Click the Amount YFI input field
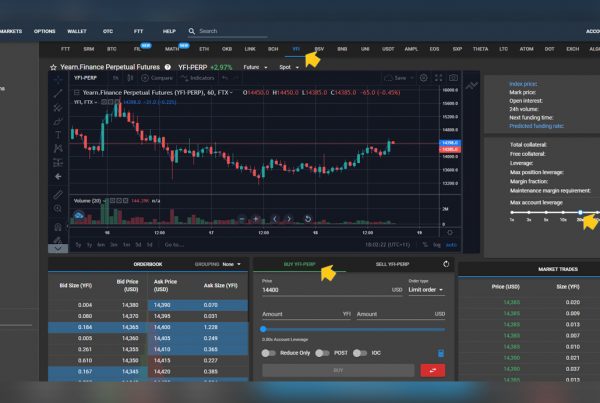600x403 pixels. coord(307,314)
